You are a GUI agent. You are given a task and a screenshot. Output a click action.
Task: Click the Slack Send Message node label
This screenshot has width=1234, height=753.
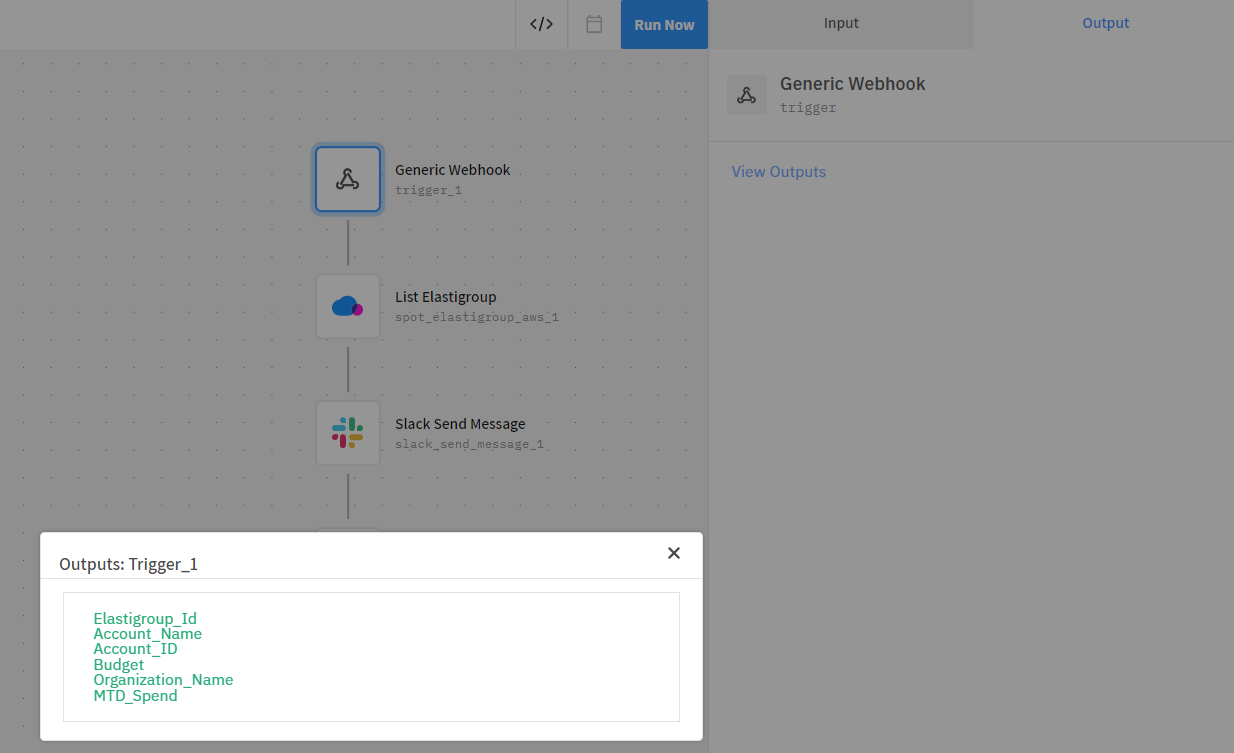point(460,424)
